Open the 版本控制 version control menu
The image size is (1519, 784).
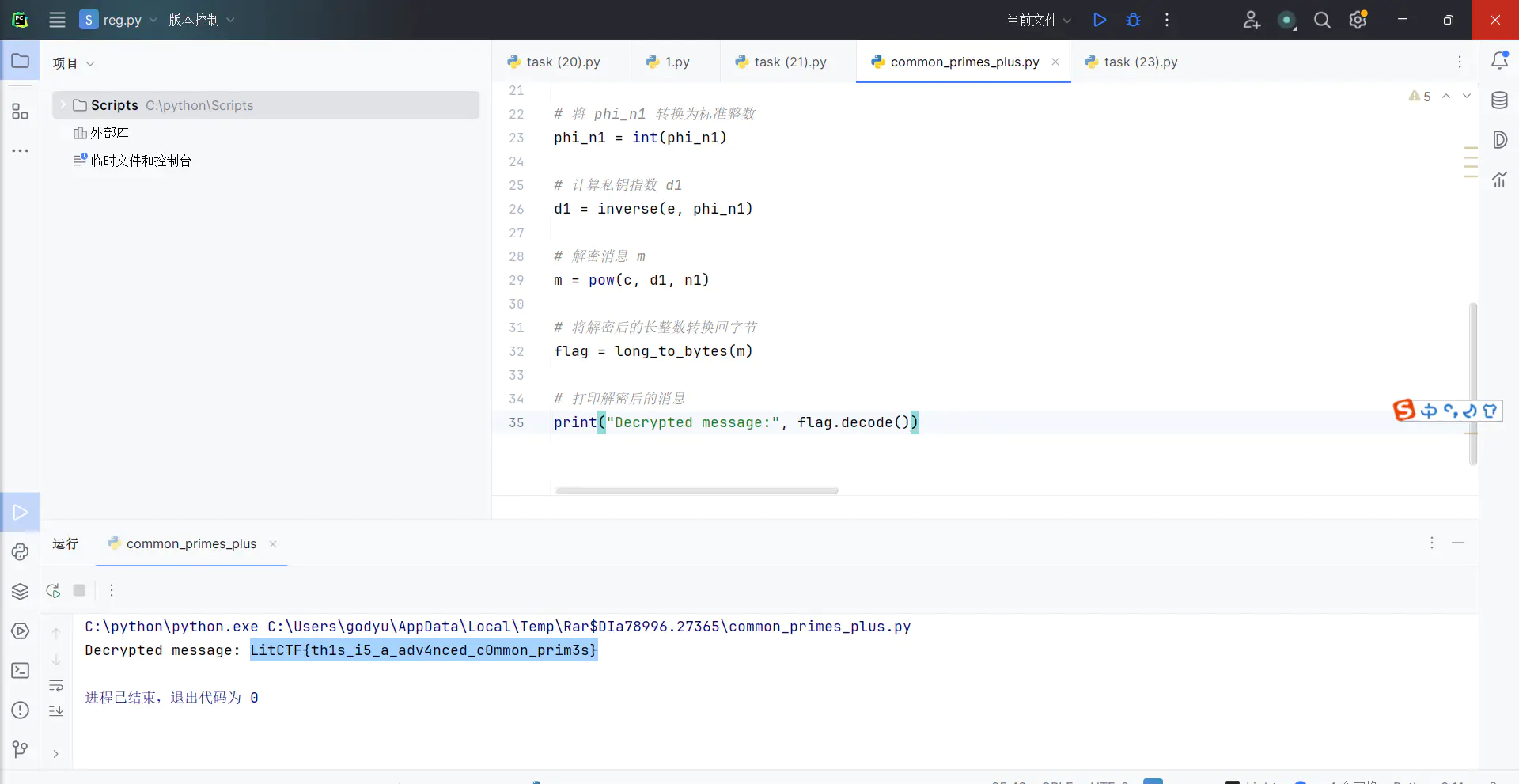(201, 20)
